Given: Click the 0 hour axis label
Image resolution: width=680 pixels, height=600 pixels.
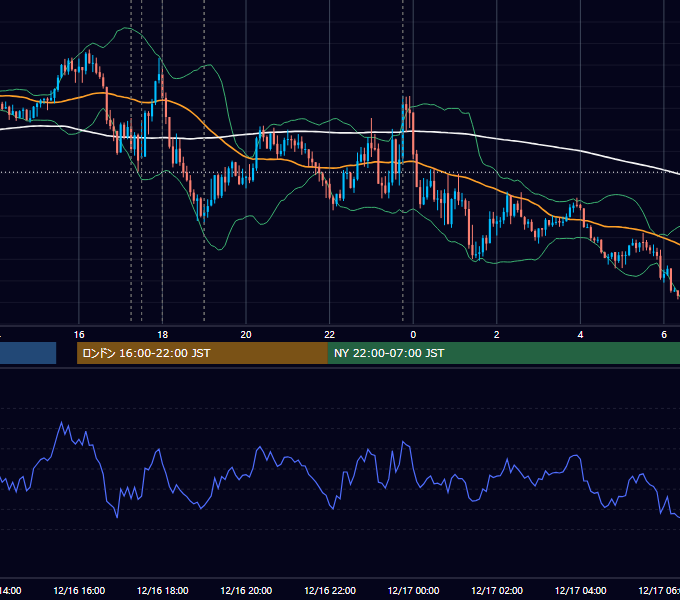Looking at the screenshot, I should pos(413,335).
